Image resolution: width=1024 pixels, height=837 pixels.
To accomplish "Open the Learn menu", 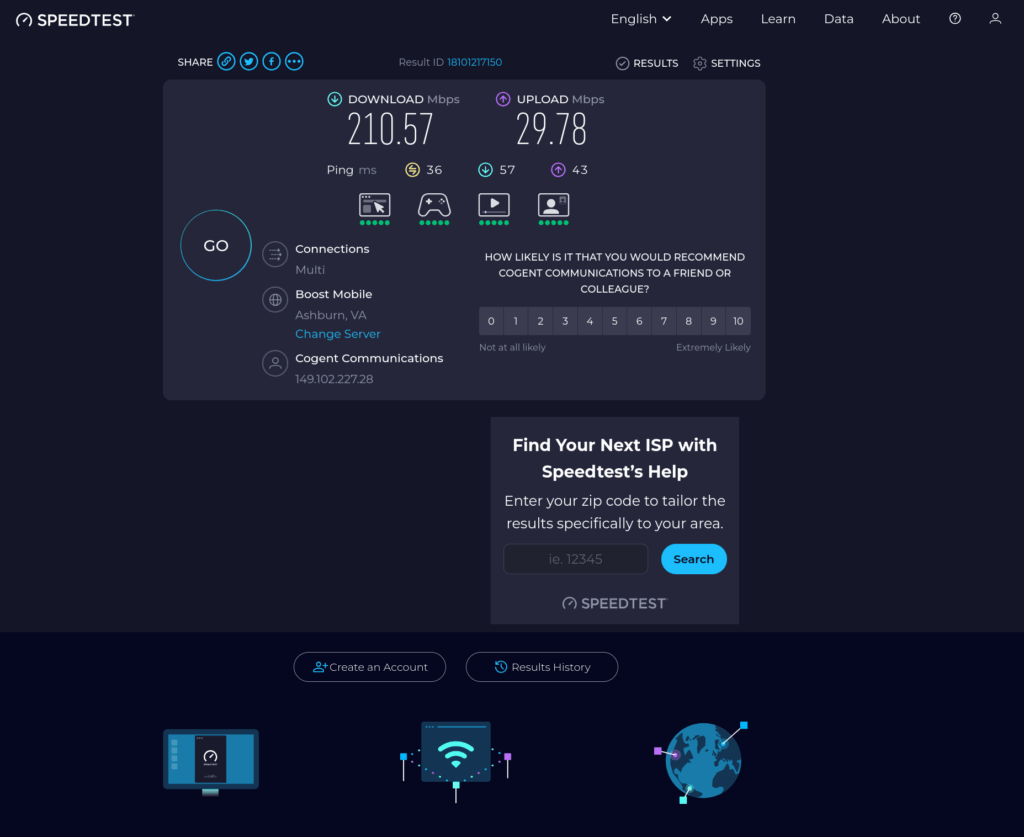I will pyautogui.click(x=778, y=19).
